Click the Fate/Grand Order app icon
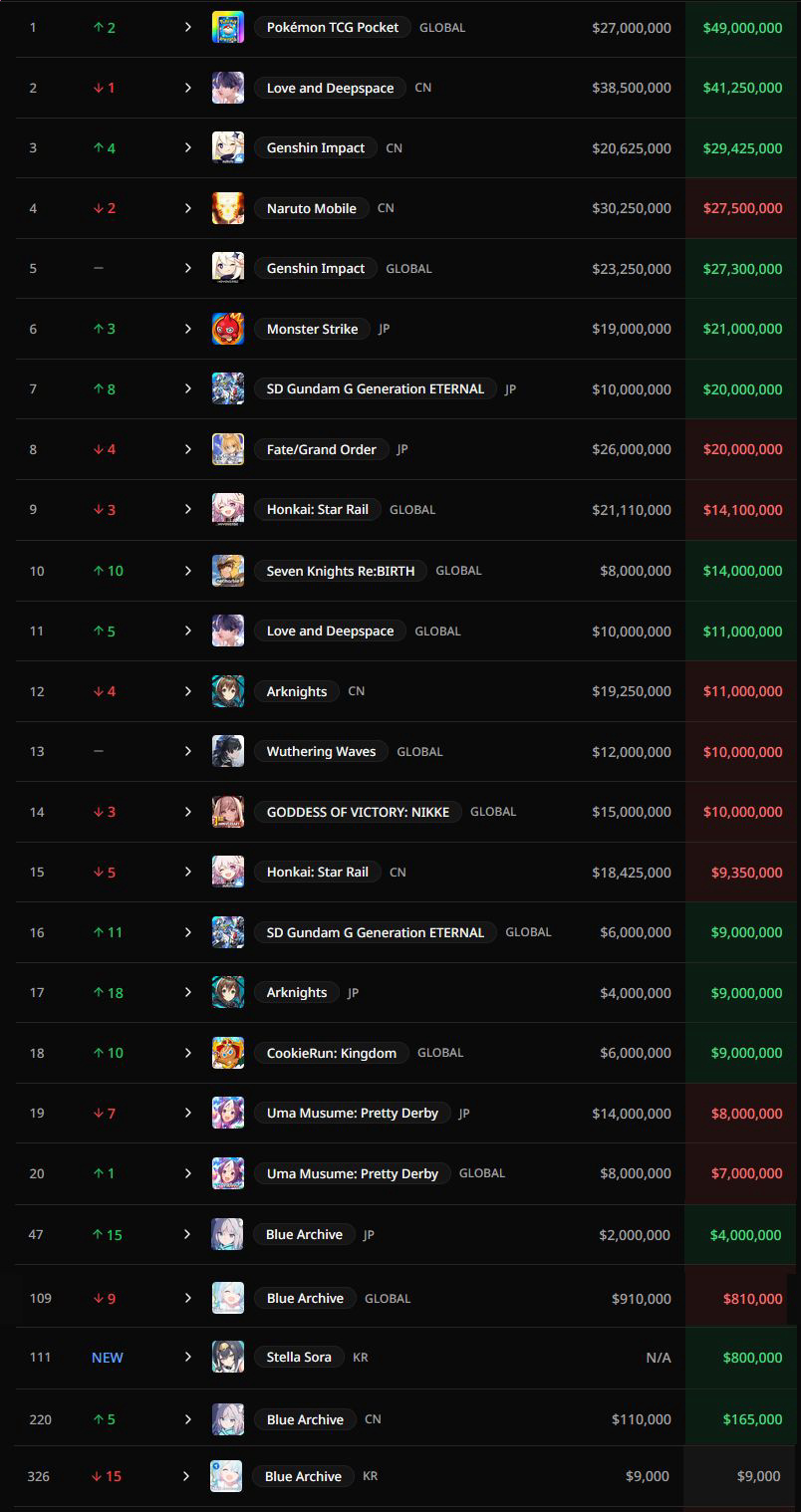801x1512 pixels. [x=228, y=449]
